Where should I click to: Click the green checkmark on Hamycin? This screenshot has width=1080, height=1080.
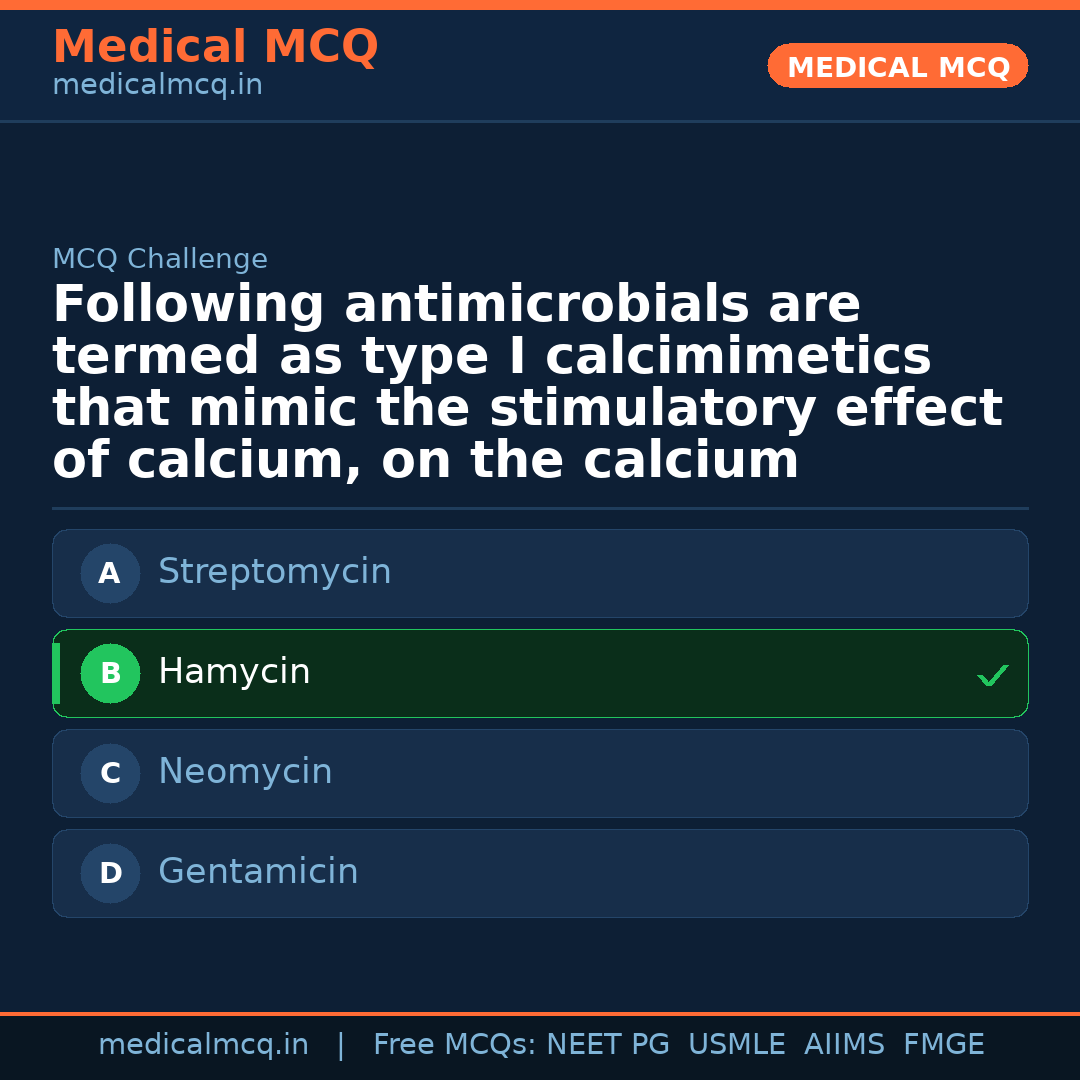pyautogui.click(x=992, y=676)
